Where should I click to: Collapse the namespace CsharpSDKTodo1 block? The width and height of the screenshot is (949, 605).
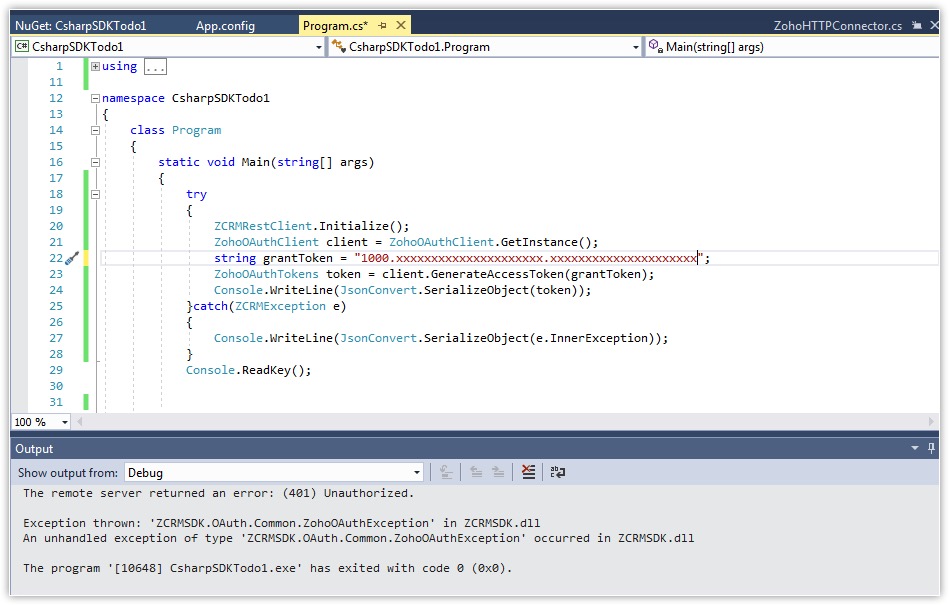click(95, 98)
